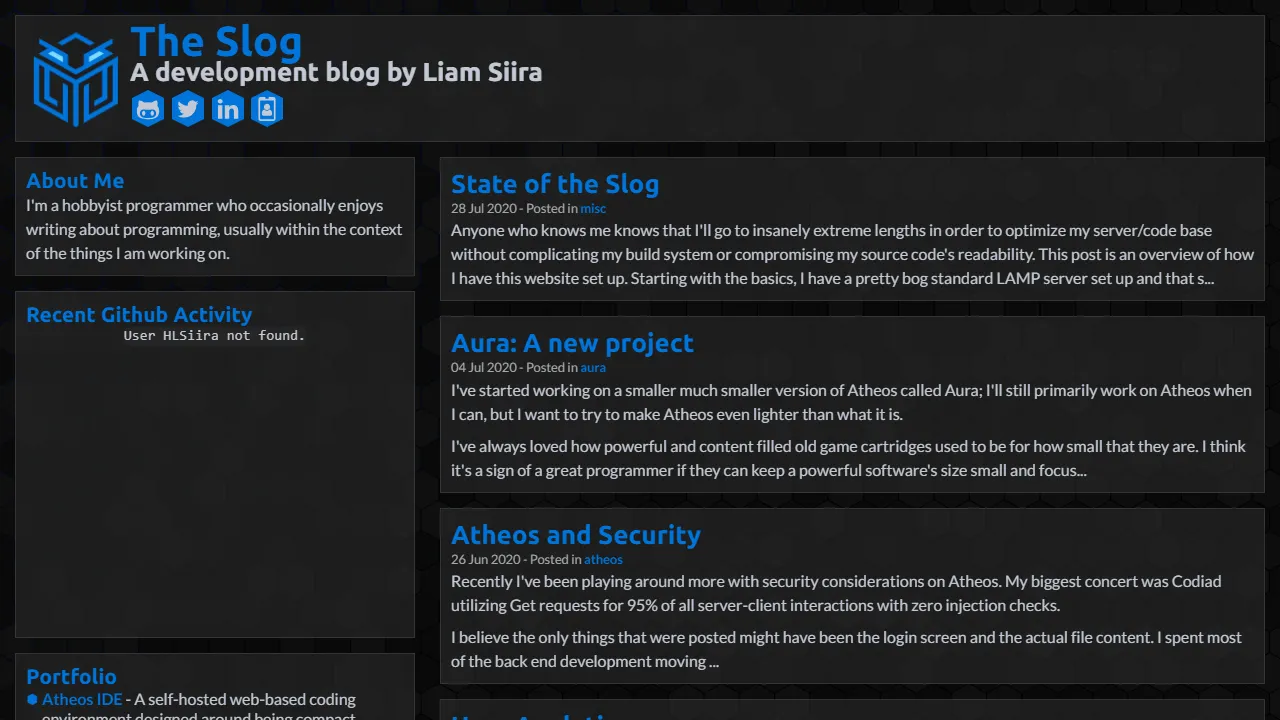The height and width of the screenshot is (720, 1280).
Task: Click the aura category tag
Action: click(x=593, y=367)
